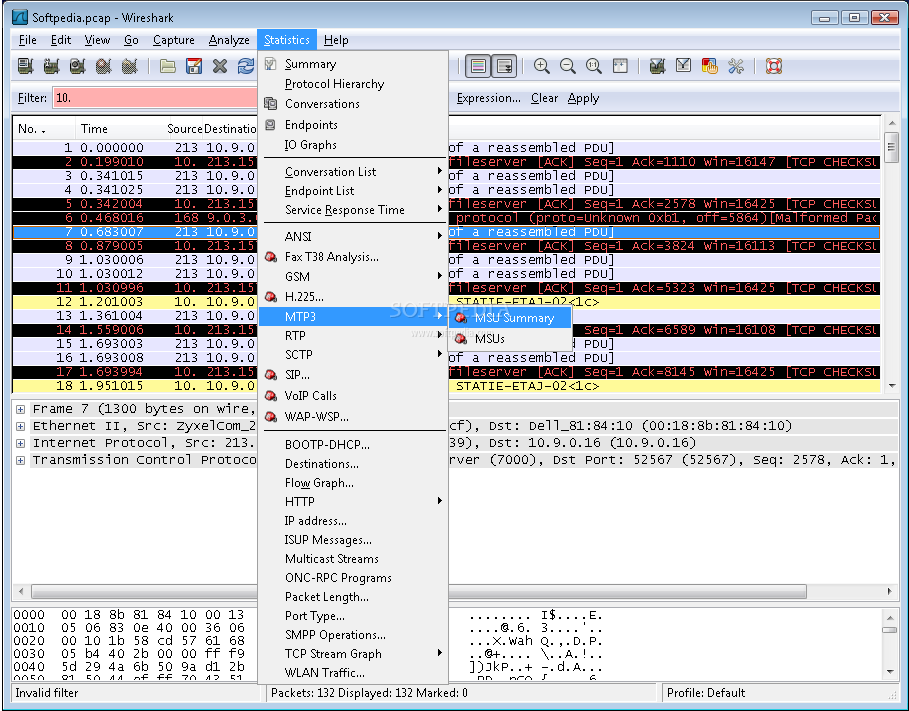Image resolution: width=909 pixels, height=711 pixels.
Task: Reset zoom to normal size 1:1
Action: tap(594, 66)
